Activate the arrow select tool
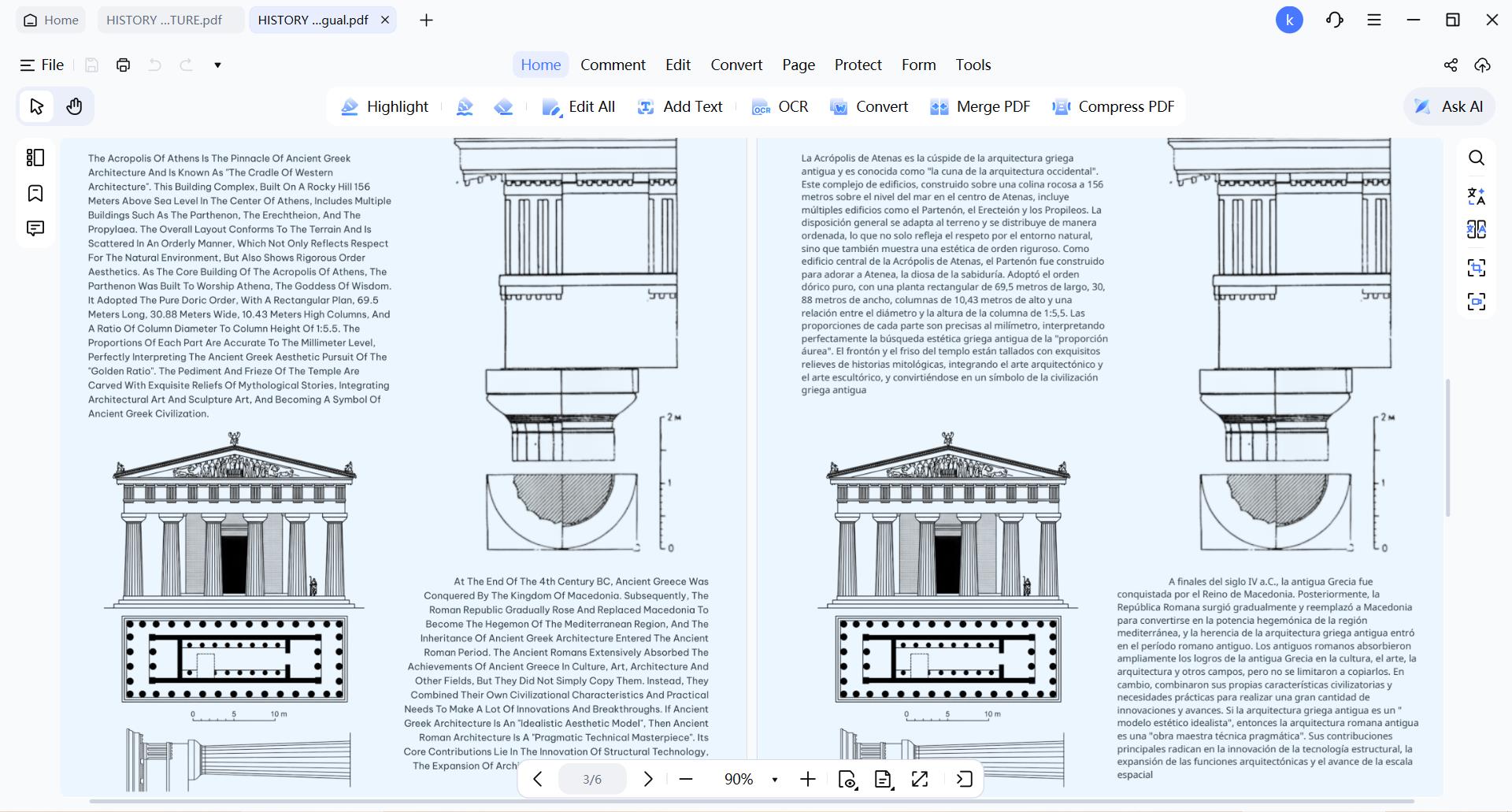The height and width of the screenshot is (812, 1512). (x=36, y=106)
